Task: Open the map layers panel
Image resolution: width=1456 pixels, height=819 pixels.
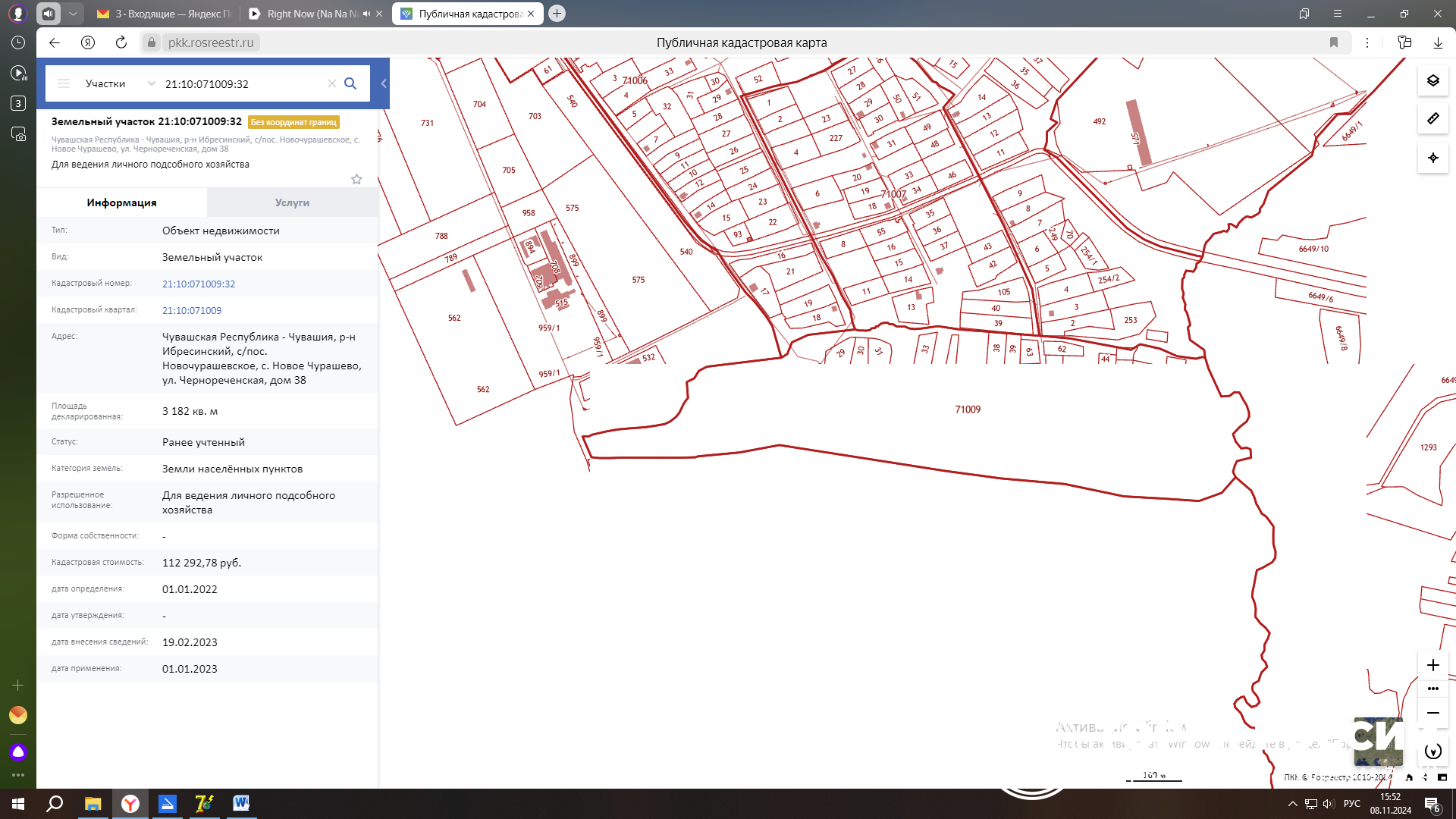Action: coord(1432,80)
